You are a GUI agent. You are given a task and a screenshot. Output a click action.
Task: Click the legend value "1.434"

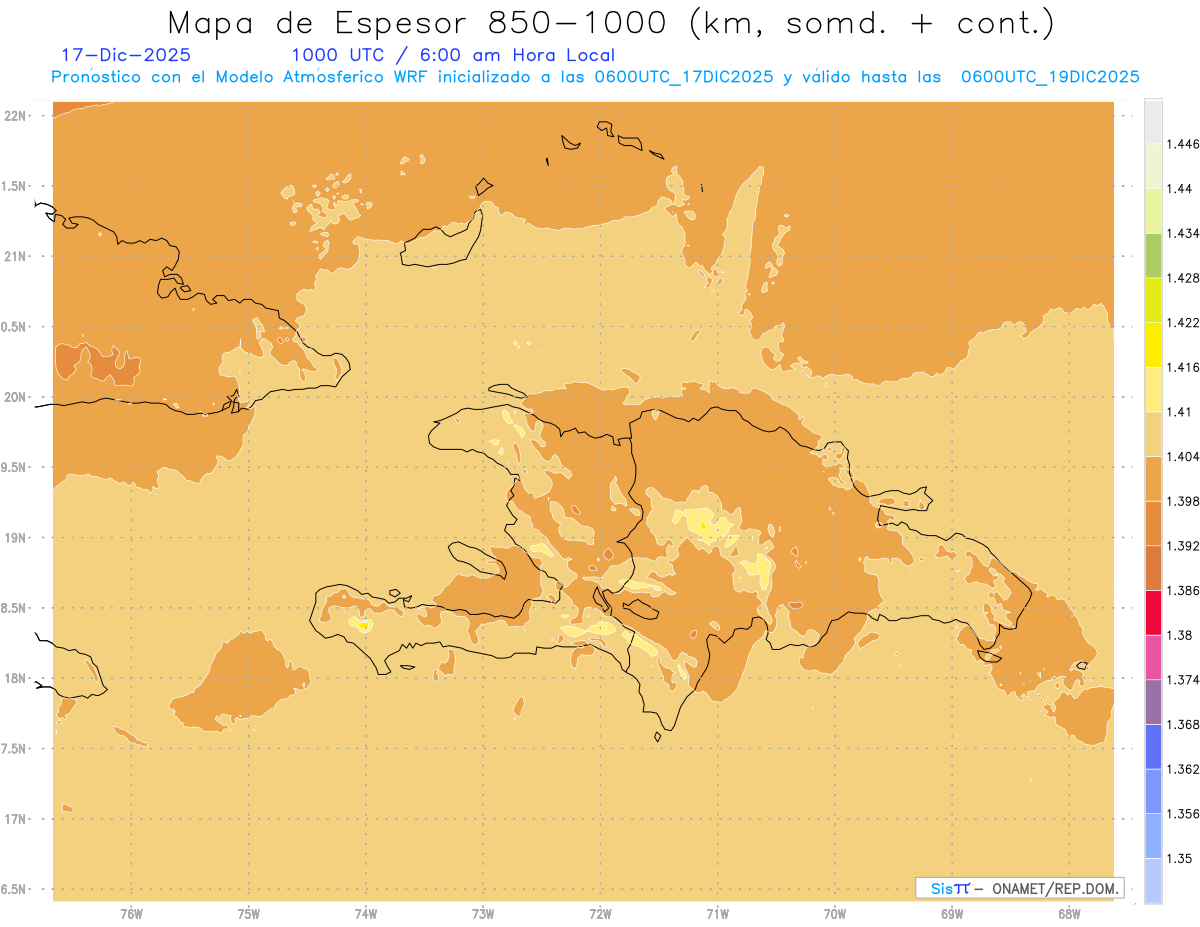pyautogui.click(x=1182, y=233)
